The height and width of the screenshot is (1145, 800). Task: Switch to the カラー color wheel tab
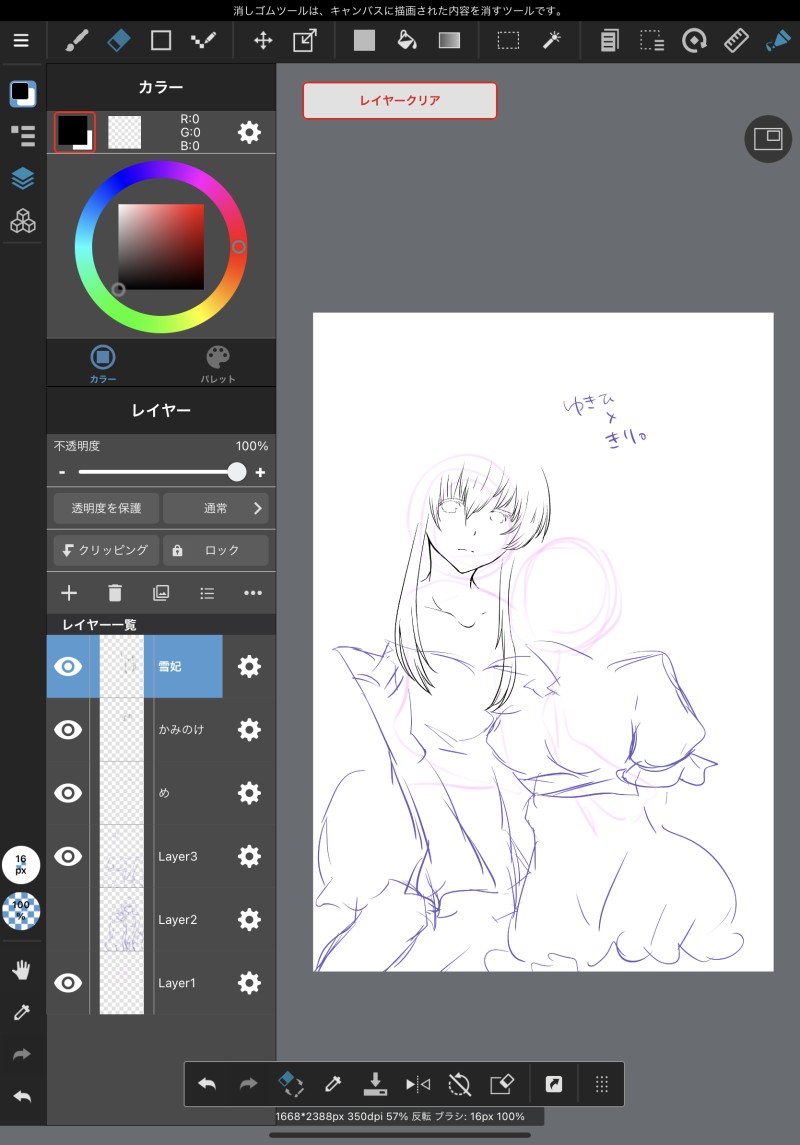click(x=103, y=364)
